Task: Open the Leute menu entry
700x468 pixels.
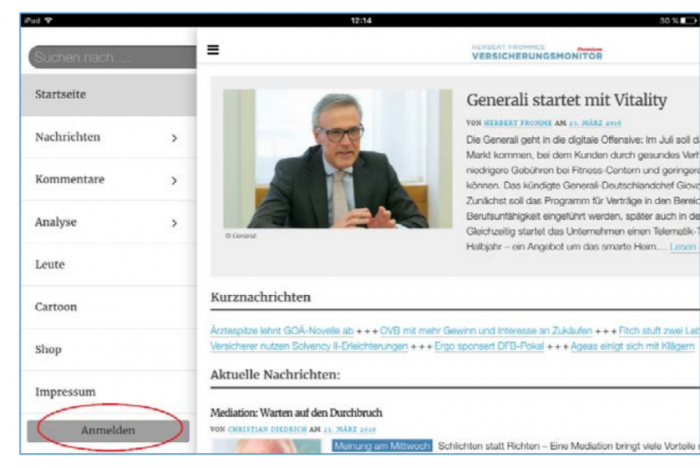Action: click(x=49, y=265)
